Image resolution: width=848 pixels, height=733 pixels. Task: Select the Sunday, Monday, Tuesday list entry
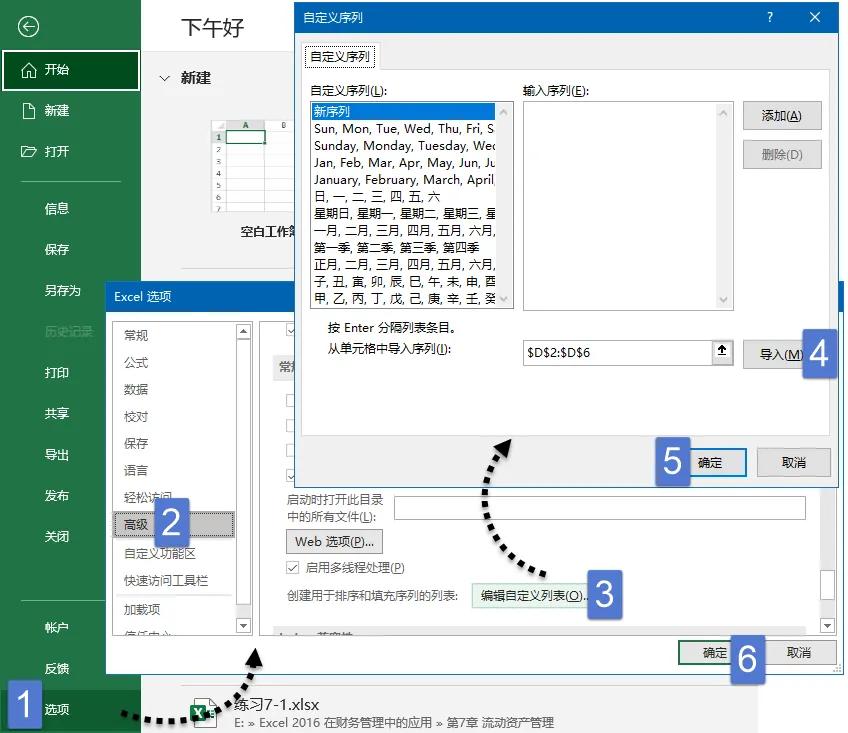point(403,146)
